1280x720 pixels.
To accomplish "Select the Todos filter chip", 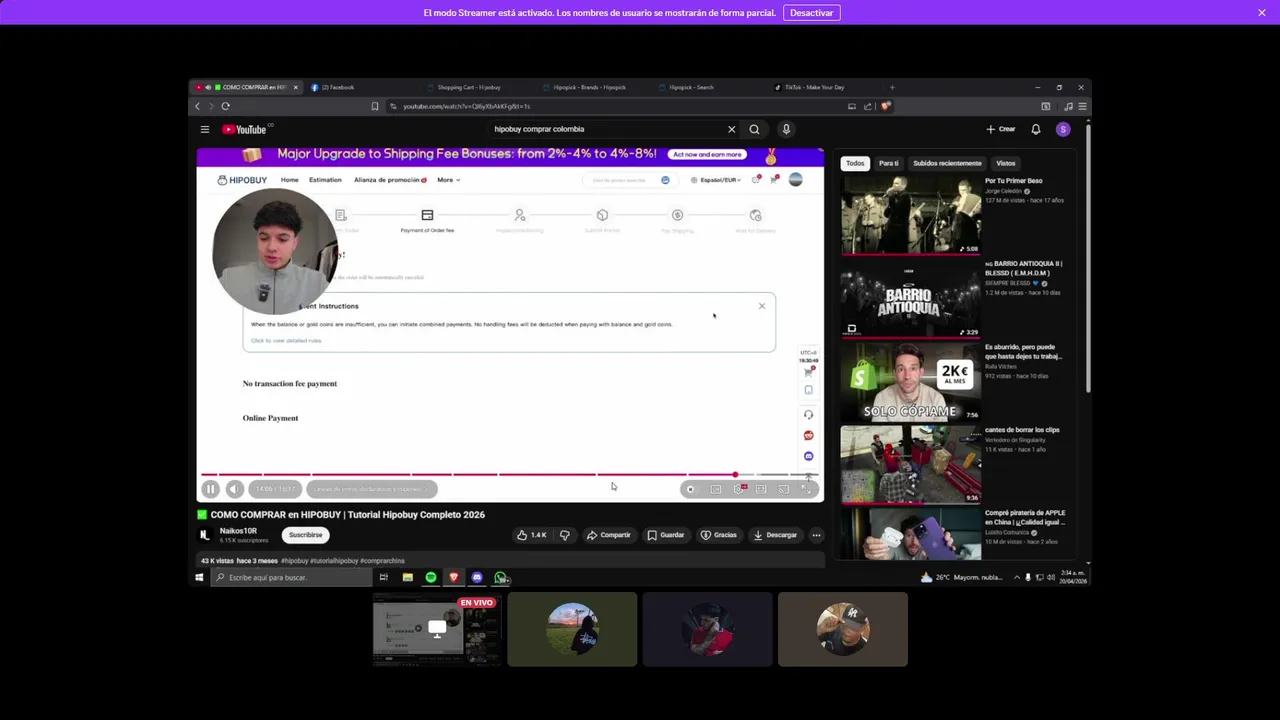I will click(x=855, y=163).
